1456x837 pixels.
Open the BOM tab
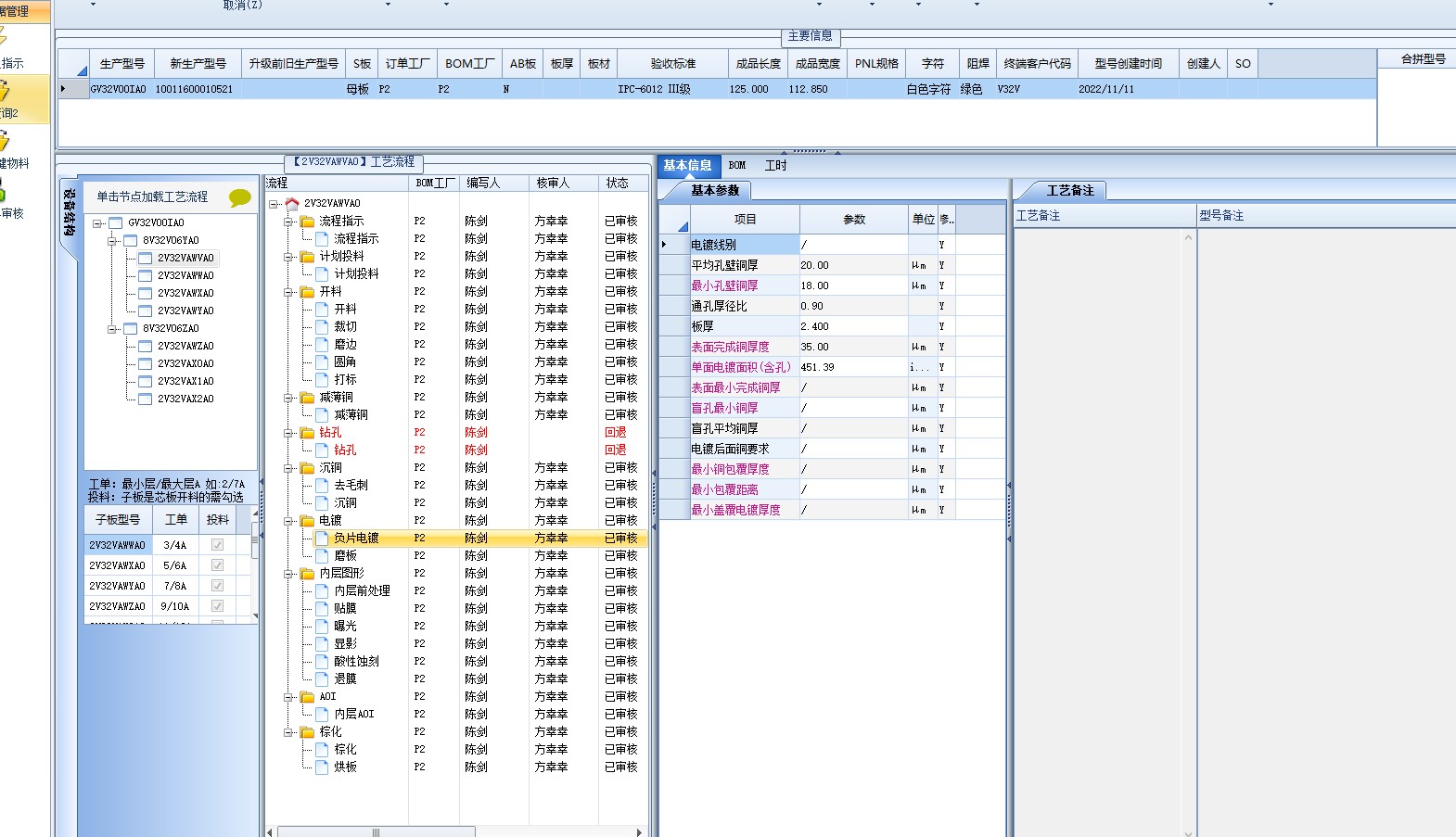point(737,165)
